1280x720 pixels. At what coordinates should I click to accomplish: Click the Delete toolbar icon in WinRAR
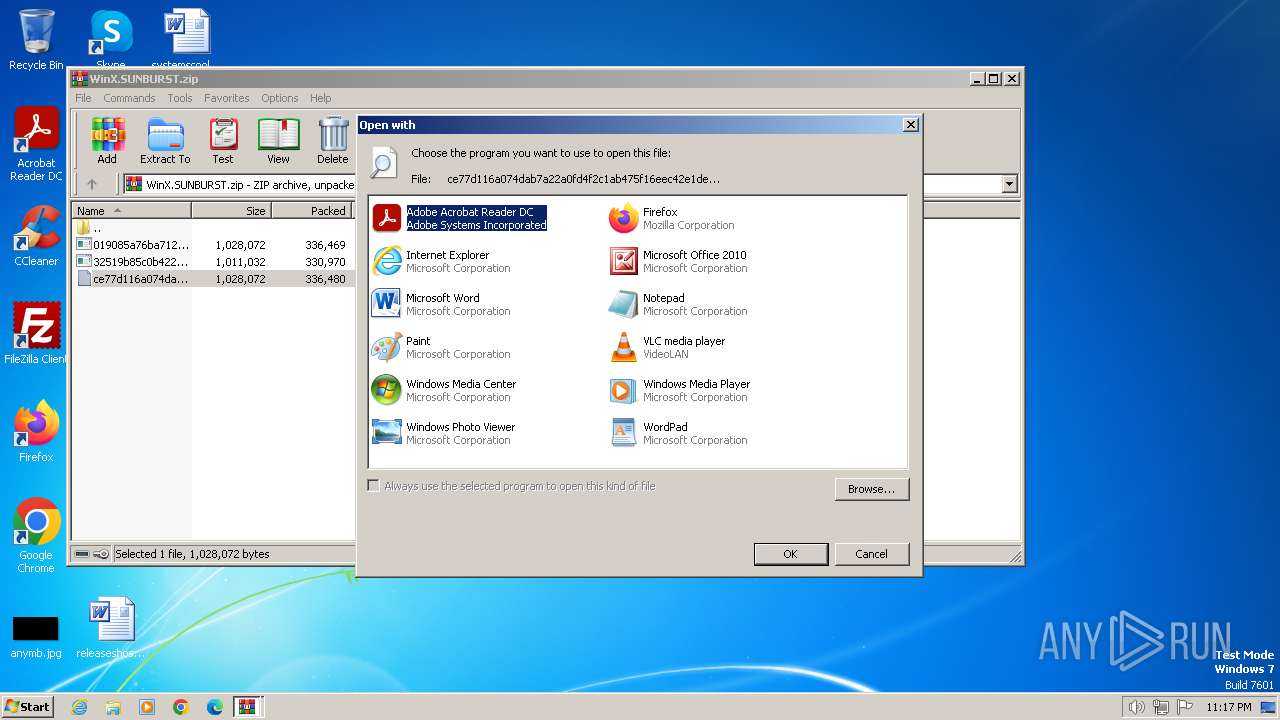333,141
